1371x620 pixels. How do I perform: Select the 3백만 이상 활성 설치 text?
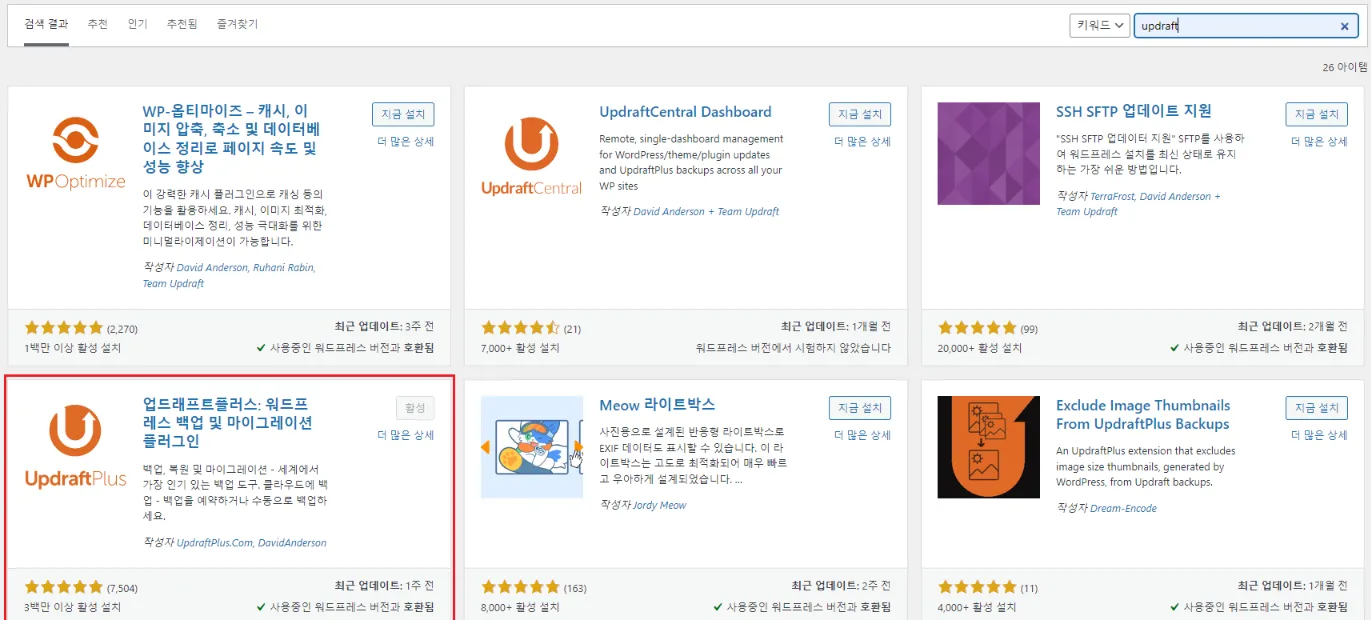(x=72, y=607)
